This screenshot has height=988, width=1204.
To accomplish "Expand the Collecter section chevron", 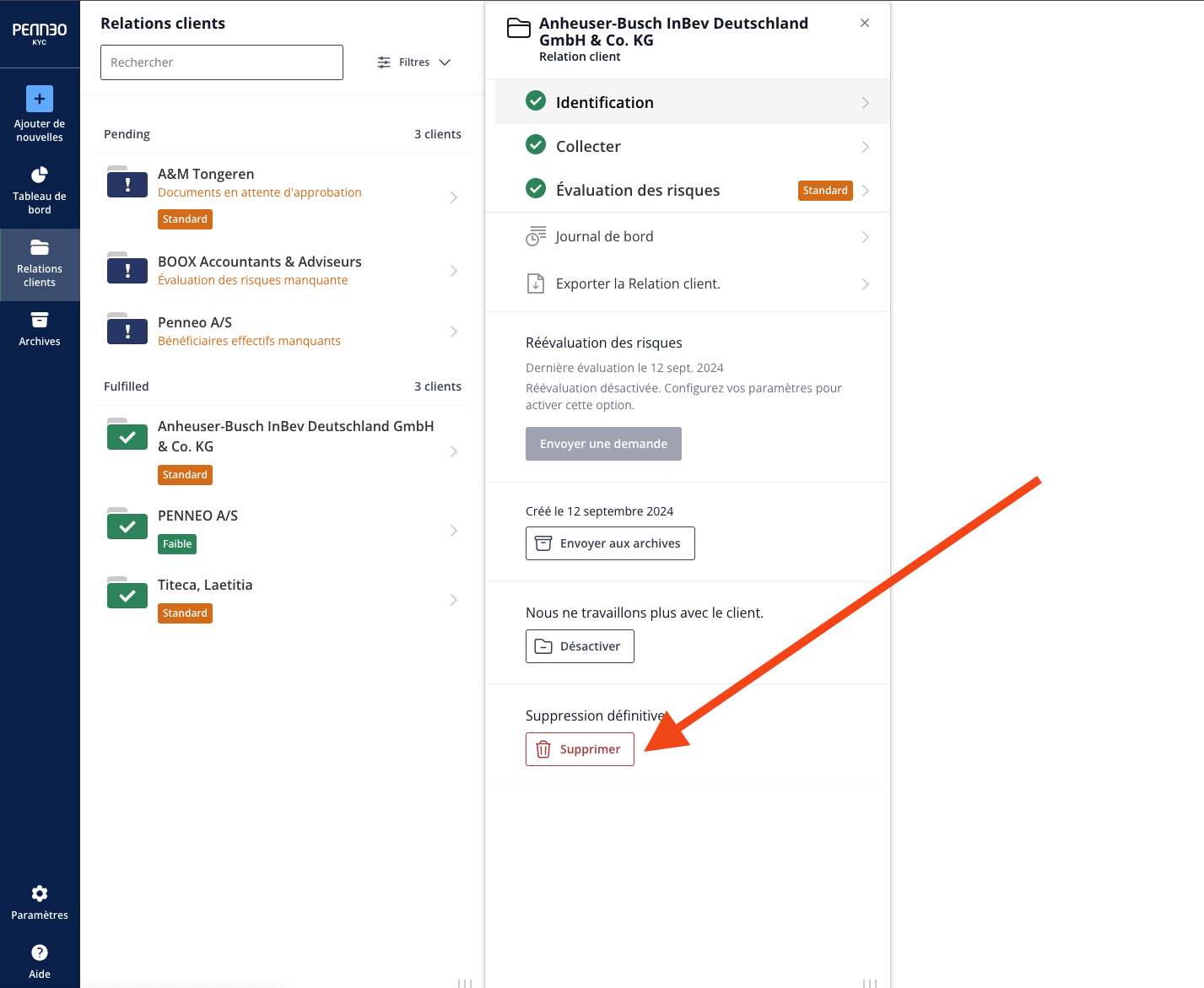I will click(x=866, y=147).
